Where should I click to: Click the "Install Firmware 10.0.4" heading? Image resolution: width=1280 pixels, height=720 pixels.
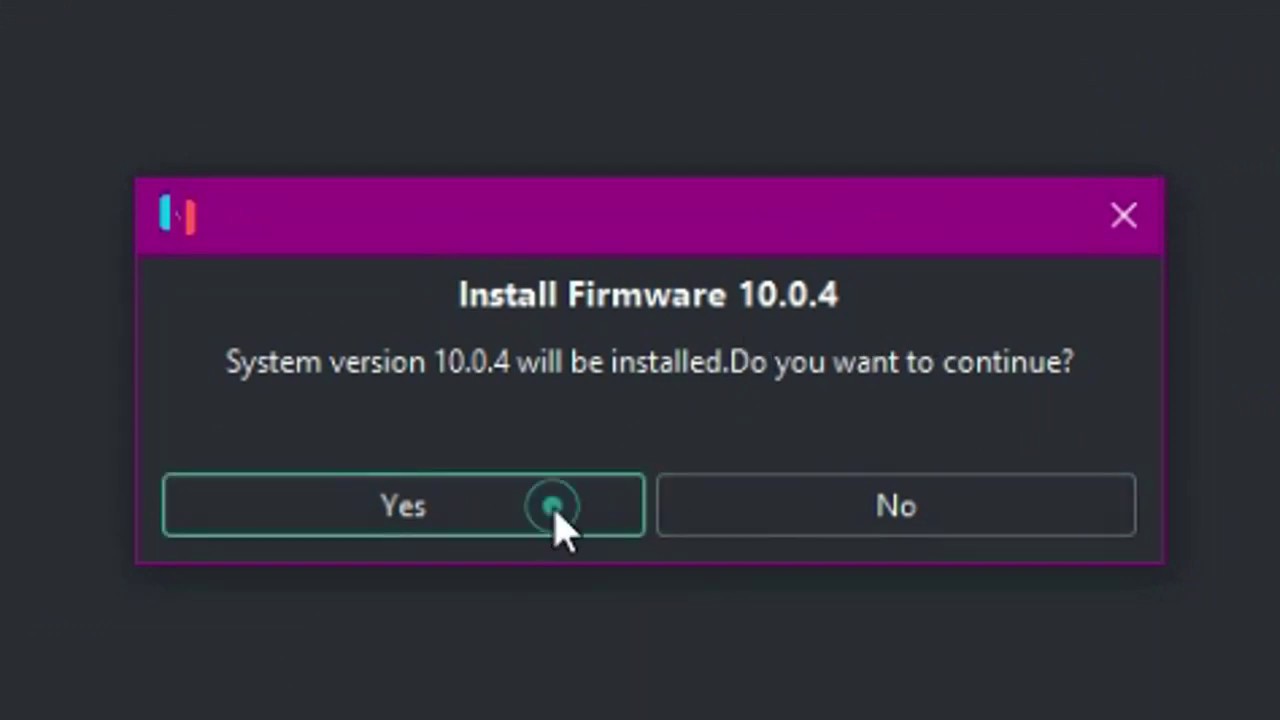click(648, 295)
